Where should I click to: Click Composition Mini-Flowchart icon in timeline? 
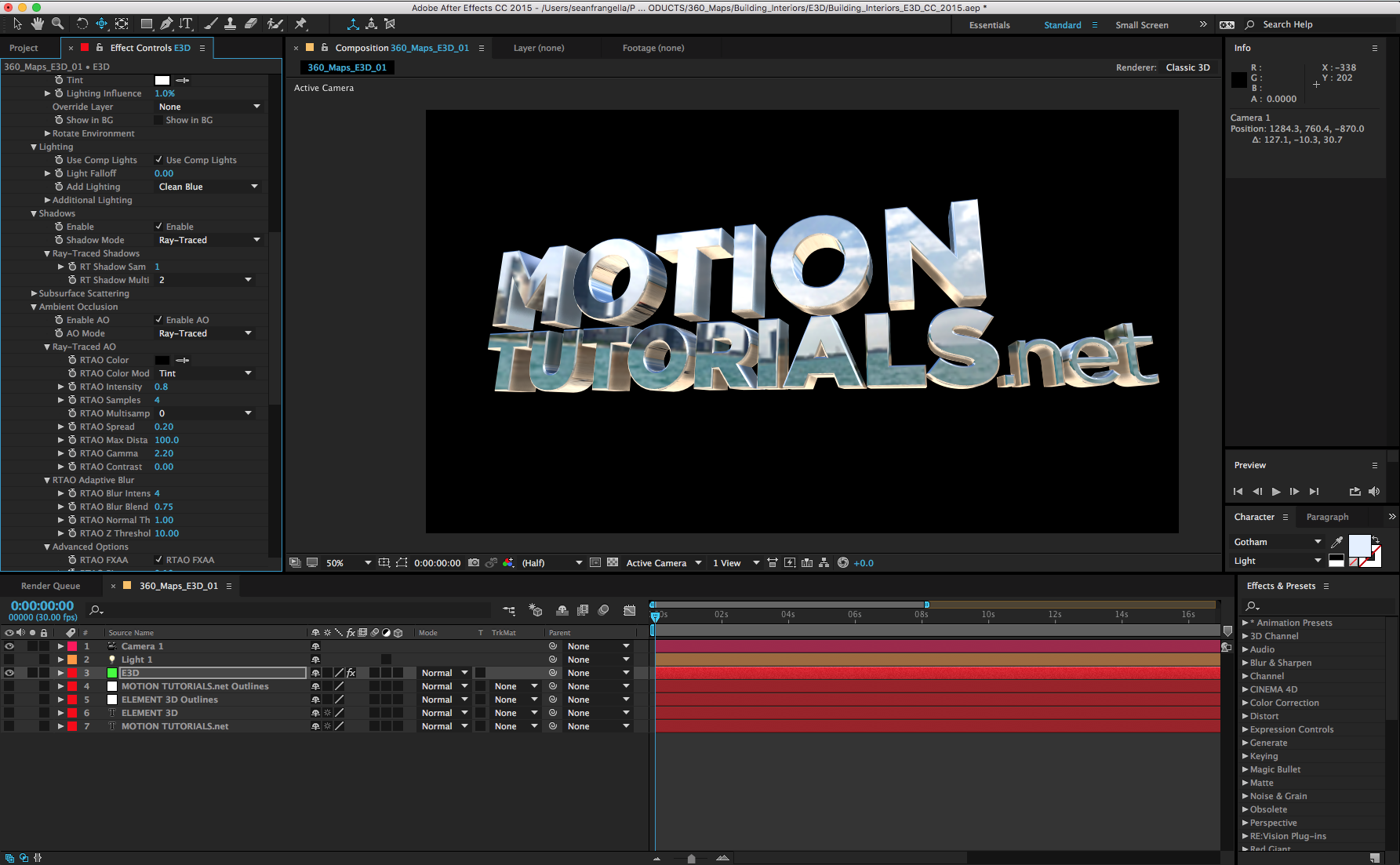coord(509,610)
